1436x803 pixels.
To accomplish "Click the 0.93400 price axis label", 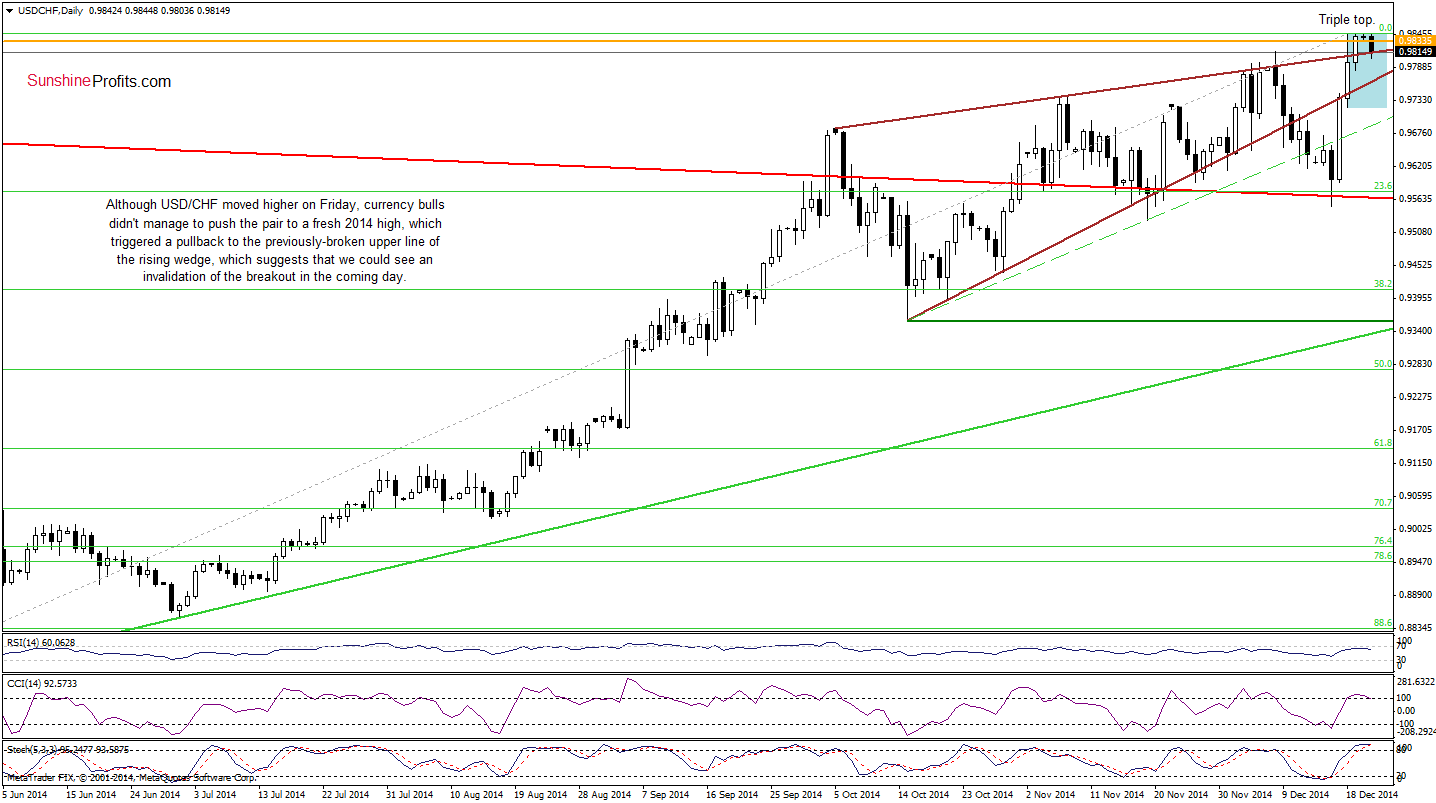I will [x=1416, y=331].
